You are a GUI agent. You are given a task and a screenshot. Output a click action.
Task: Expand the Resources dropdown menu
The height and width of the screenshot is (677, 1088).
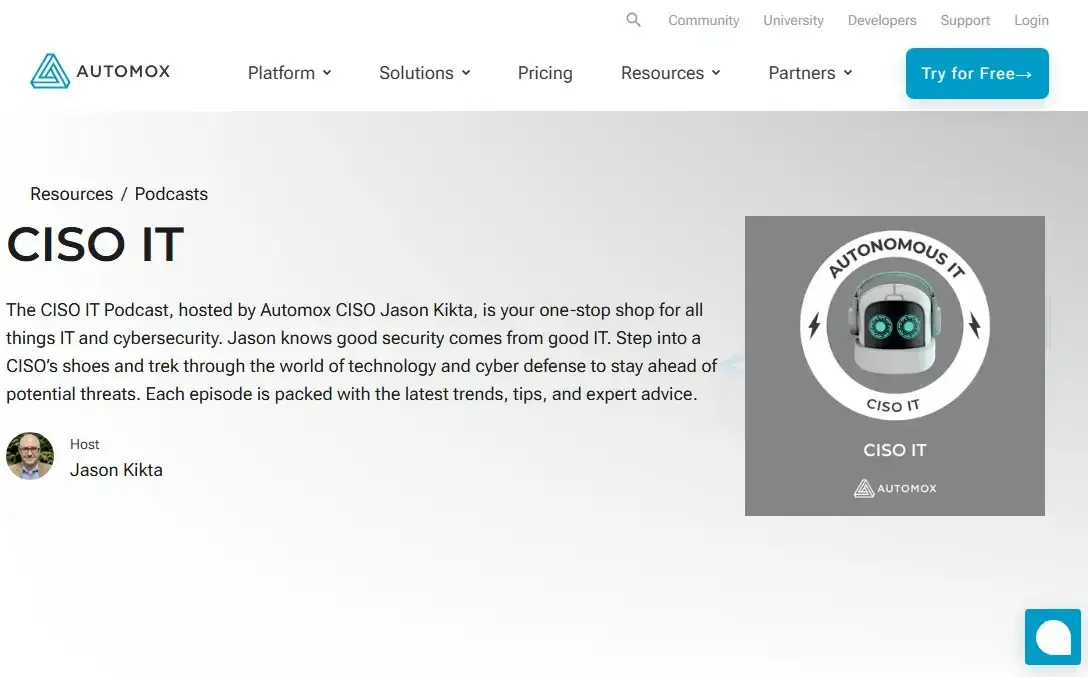pyautogui.click(x=670, y=73)
